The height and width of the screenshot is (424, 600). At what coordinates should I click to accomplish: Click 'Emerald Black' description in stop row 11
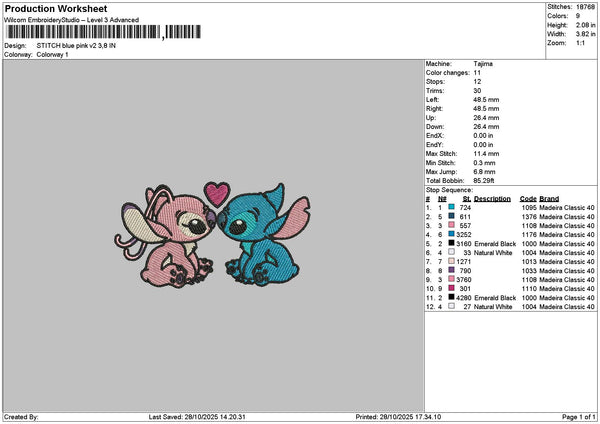(x=495, y=298)
